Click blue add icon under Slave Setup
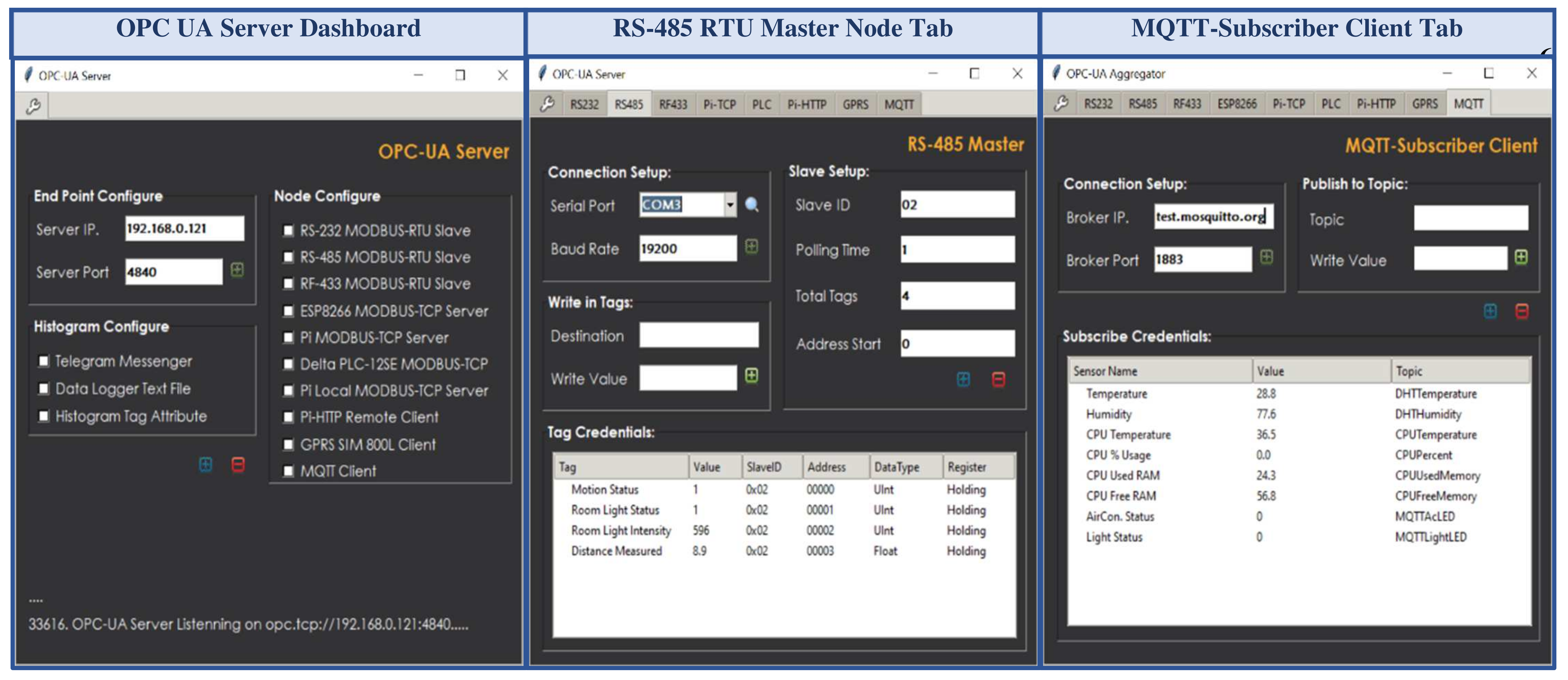The height and width of the screenshot is (680, 1568). 963,379
